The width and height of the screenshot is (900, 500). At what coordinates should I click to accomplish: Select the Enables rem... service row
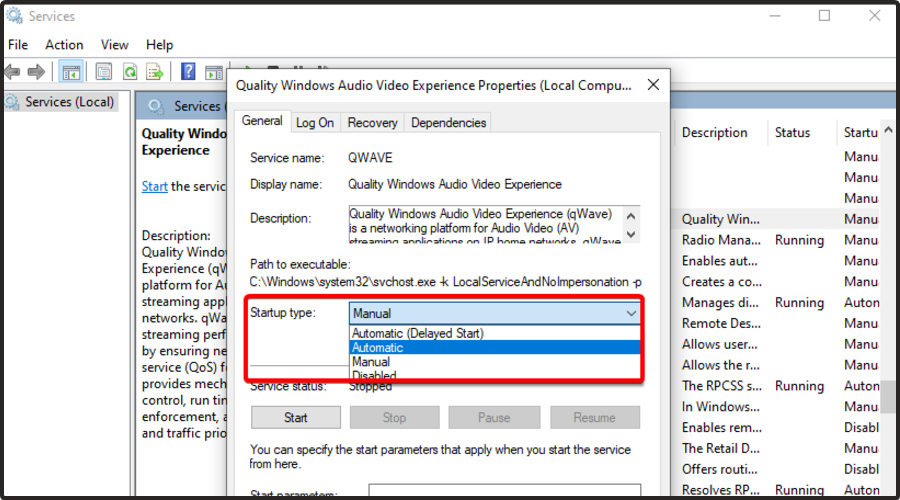pos(777,428)
